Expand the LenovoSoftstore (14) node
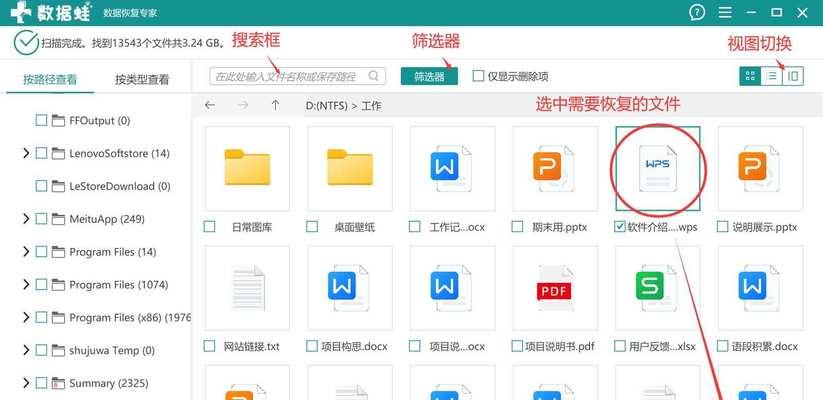 tap(25, 153)
